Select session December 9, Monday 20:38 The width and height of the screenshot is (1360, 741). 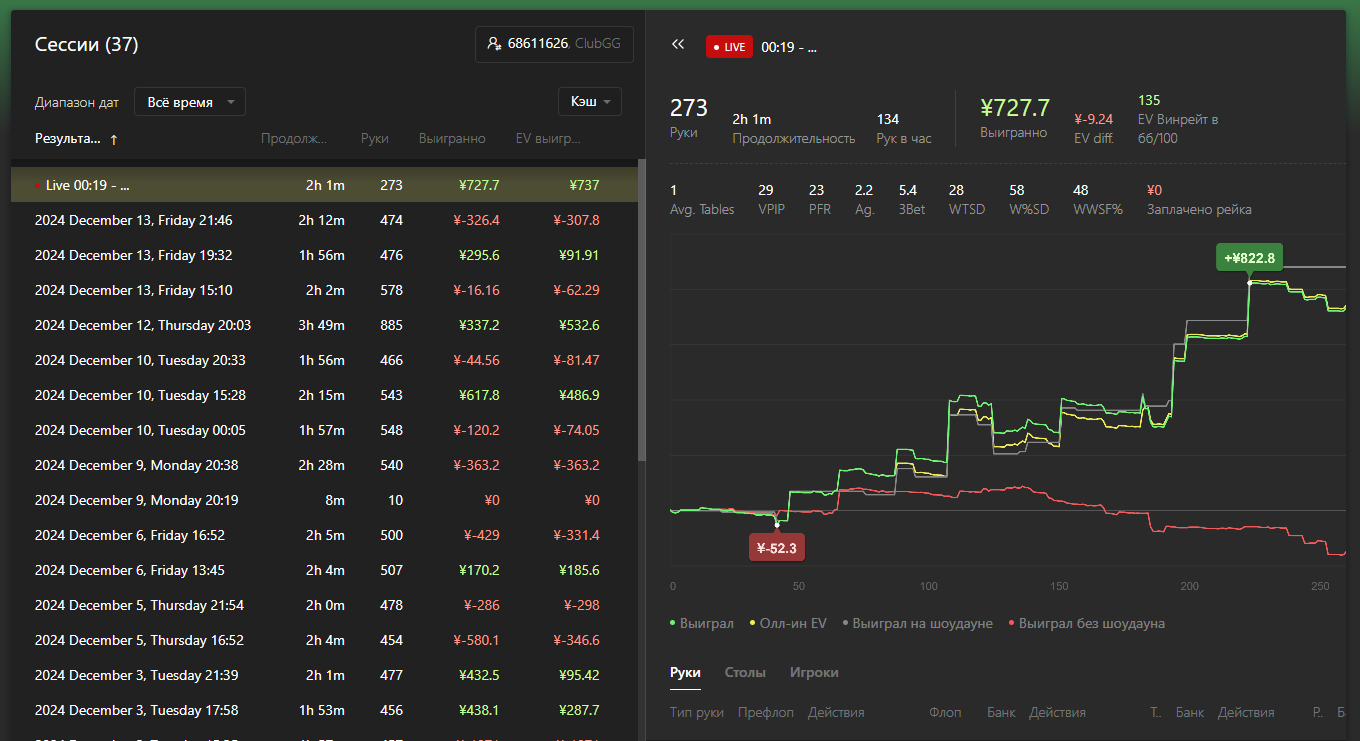(324, 465)
